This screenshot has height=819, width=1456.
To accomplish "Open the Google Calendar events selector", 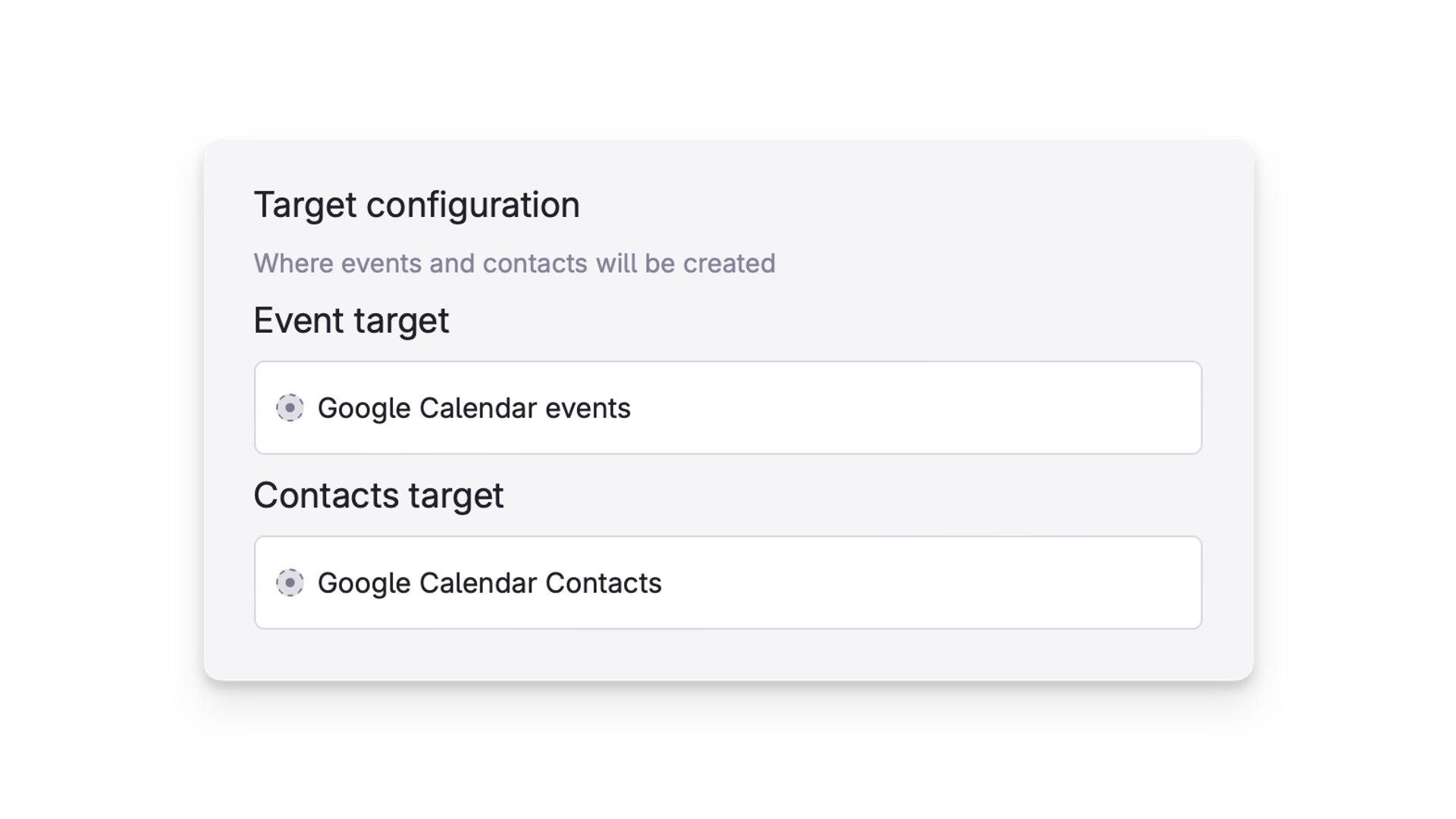I will [x=728, y=408].
